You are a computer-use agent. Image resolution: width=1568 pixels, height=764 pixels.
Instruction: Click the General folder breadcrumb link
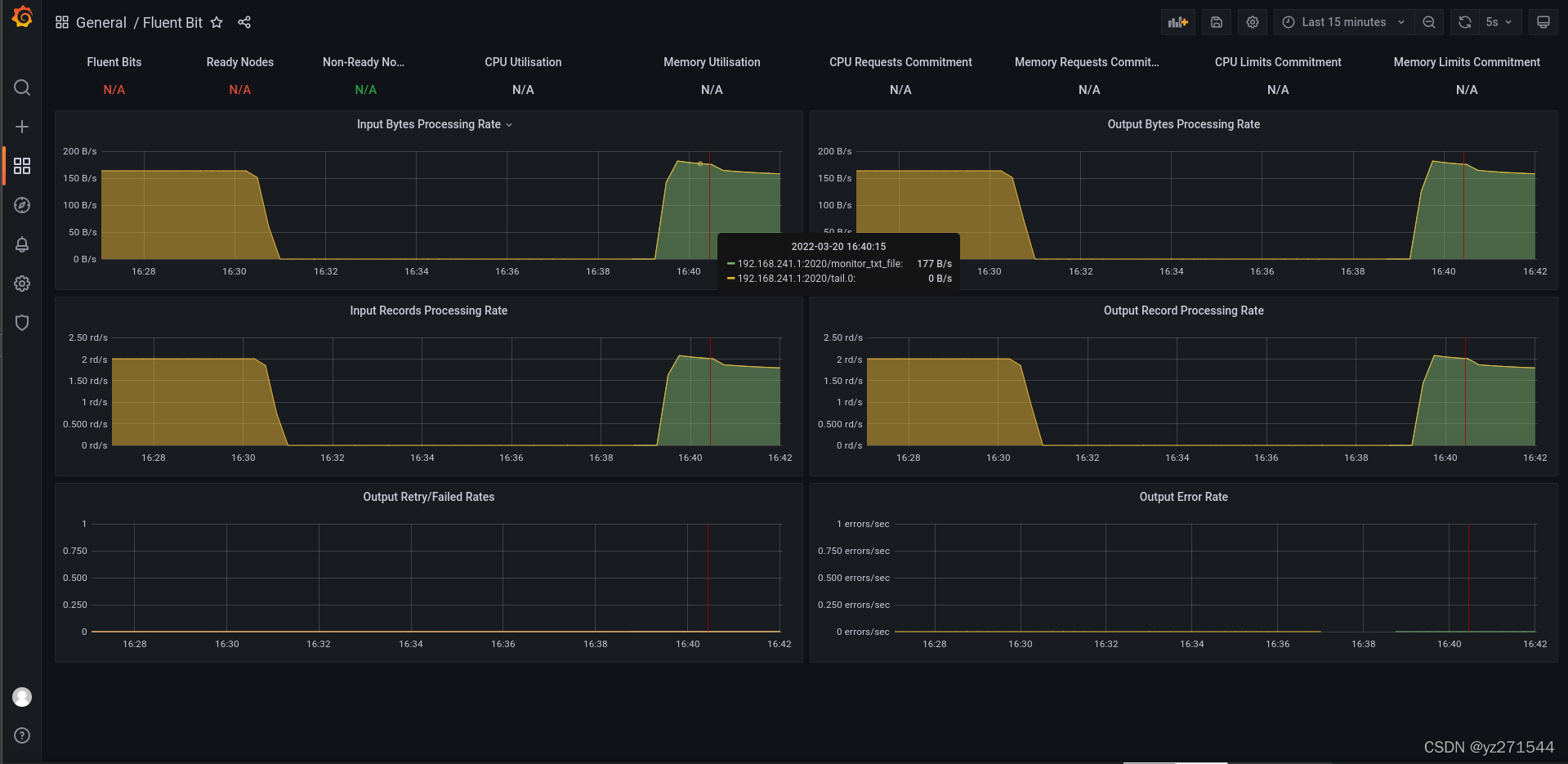click(x=101, y=23)
